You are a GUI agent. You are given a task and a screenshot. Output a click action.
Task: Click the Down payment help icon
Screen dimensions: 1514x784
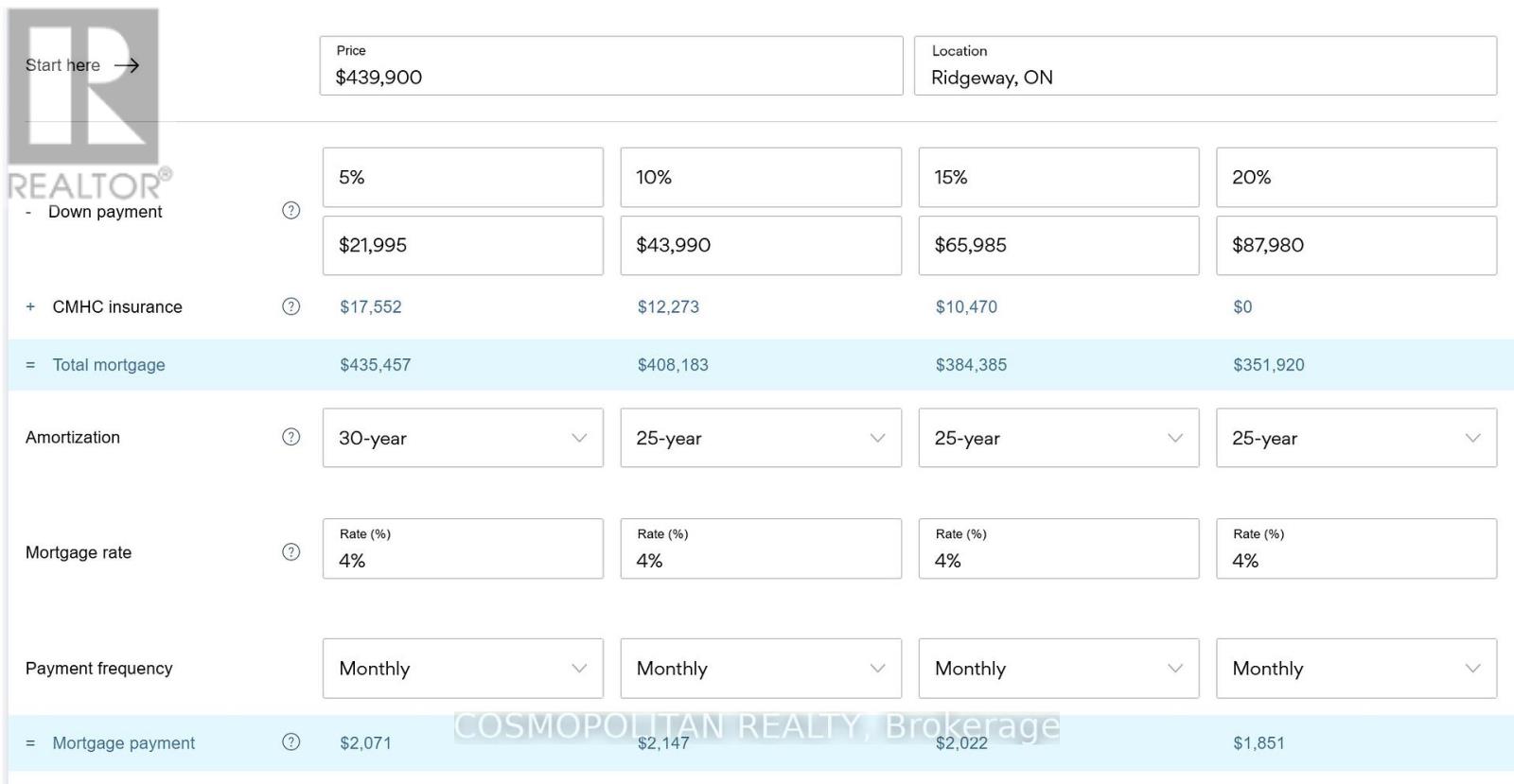pyautogui.click(x=290, y=211)
